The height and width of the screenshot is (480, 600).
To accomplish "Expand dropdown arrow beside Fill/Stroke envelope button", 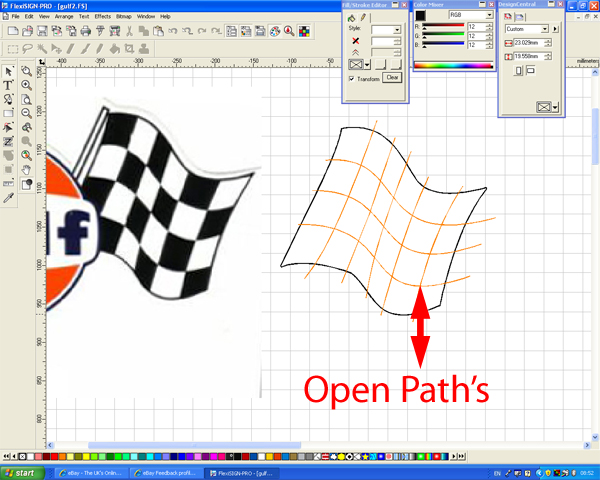I will click(367, 65).
